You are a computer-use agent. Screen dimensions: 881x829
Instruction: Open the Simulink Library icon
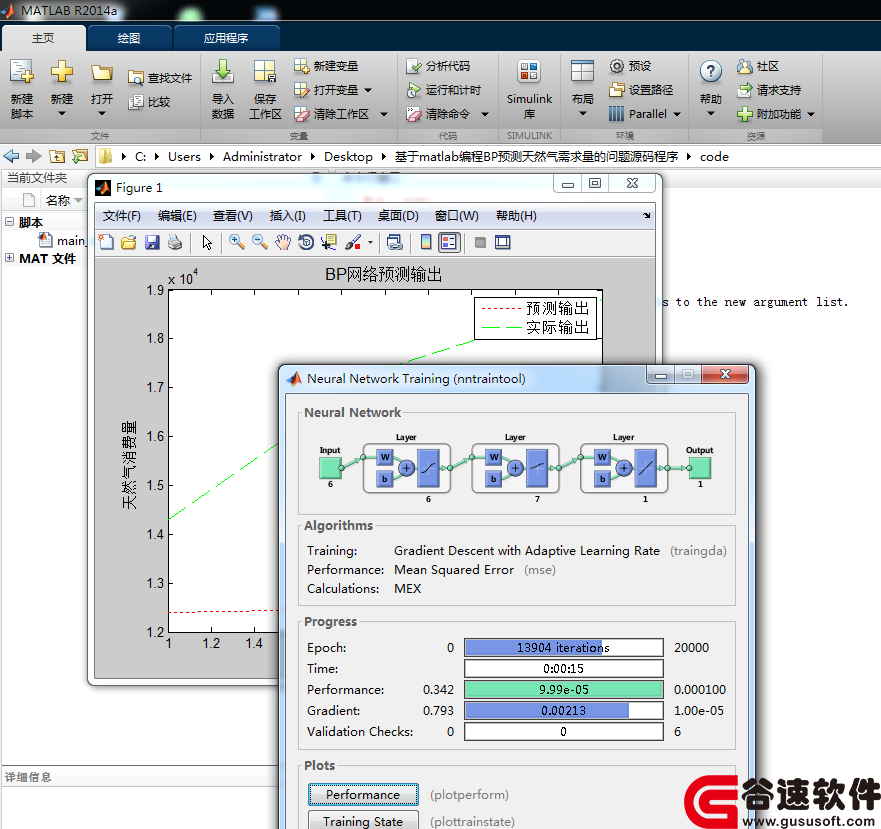click(529, 73)
